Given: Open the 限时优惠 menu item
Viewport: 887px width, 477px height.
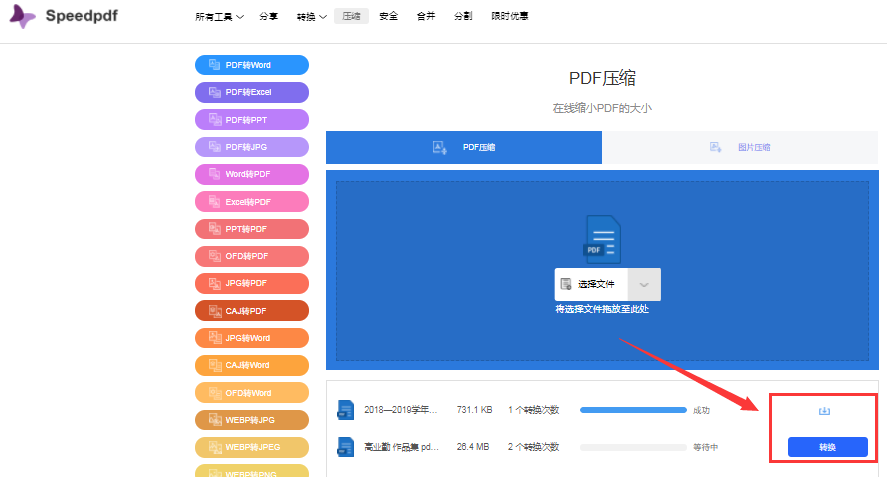Looking at the screenshot, I should tap(510, 16).
